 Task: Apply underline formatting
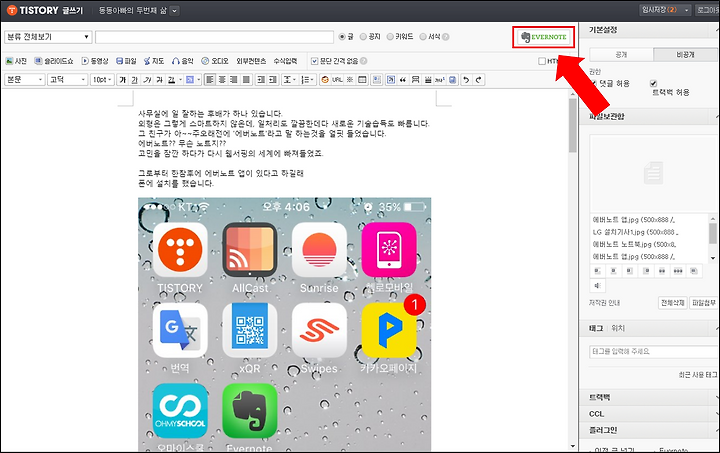coord(135,80)
